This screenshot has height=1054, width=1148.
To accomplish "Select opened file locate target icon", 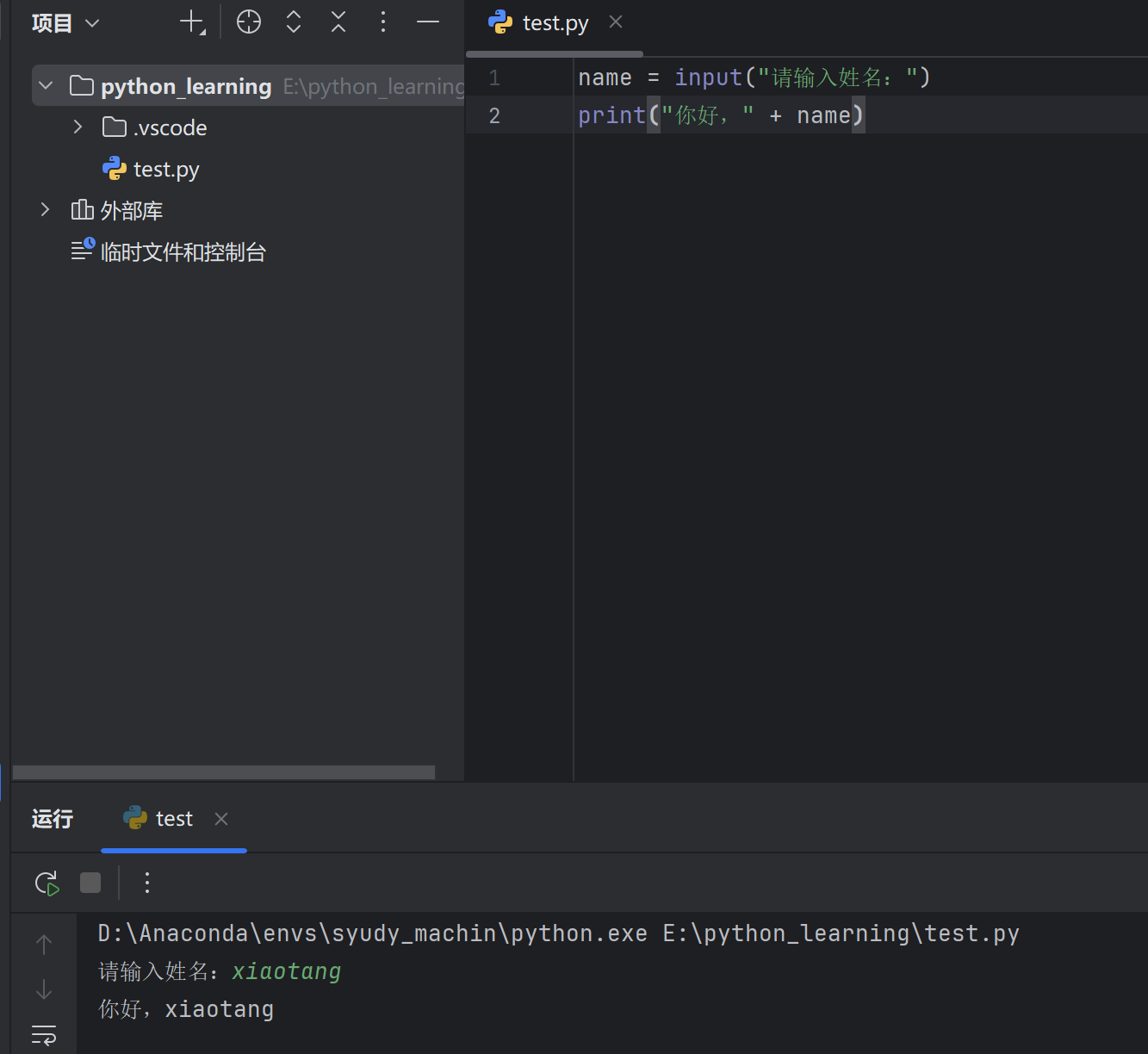I will coord(249,22).
